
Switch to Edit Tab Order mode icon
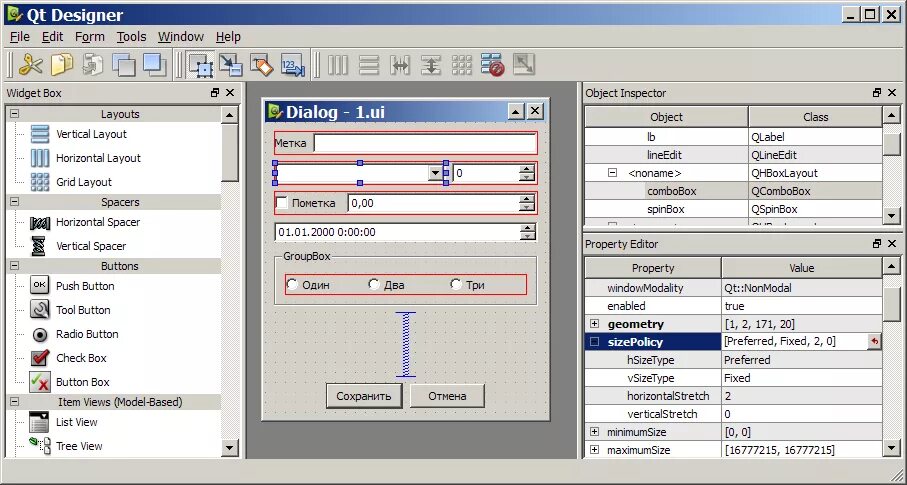pyautogui.click(x=293, y=64)
